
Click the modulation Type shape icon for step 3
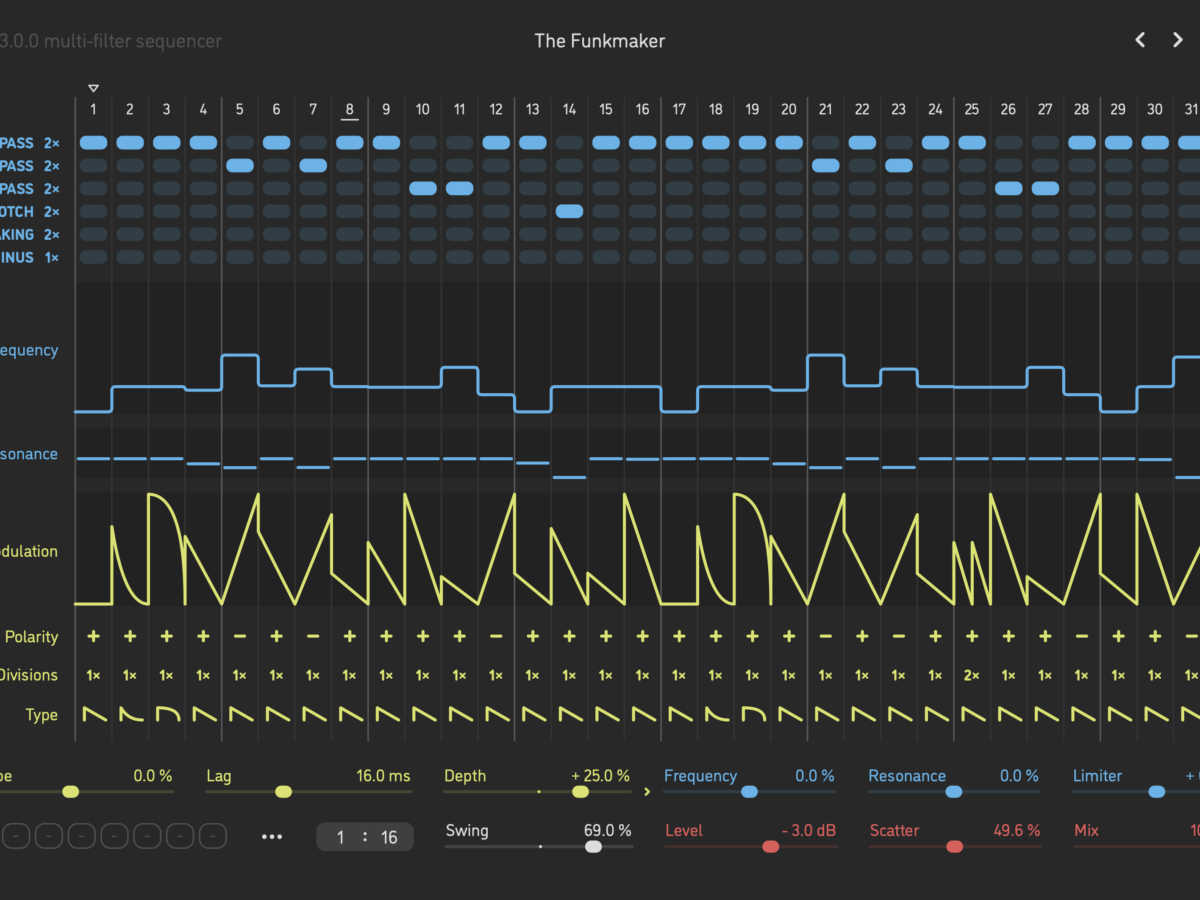[x=166, y=715]
